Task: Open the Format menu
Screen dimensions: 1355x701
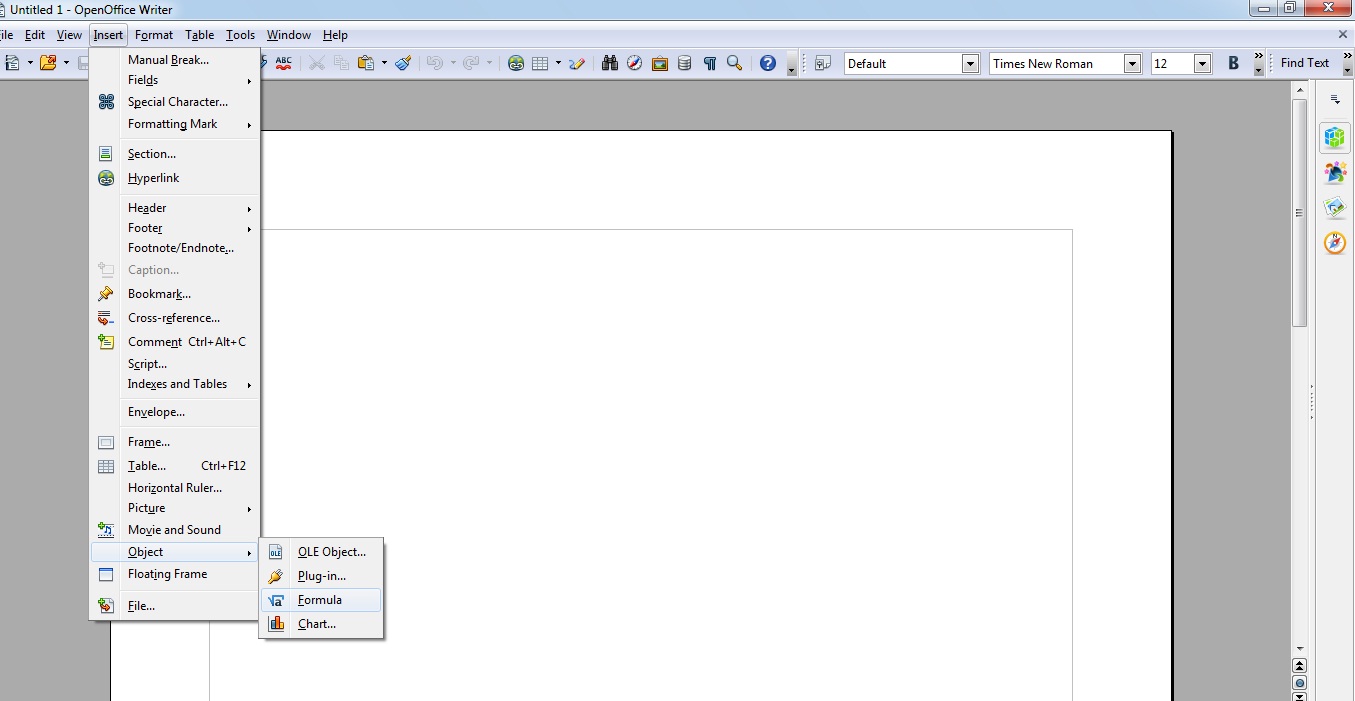Action: click(x=154, y=35)
